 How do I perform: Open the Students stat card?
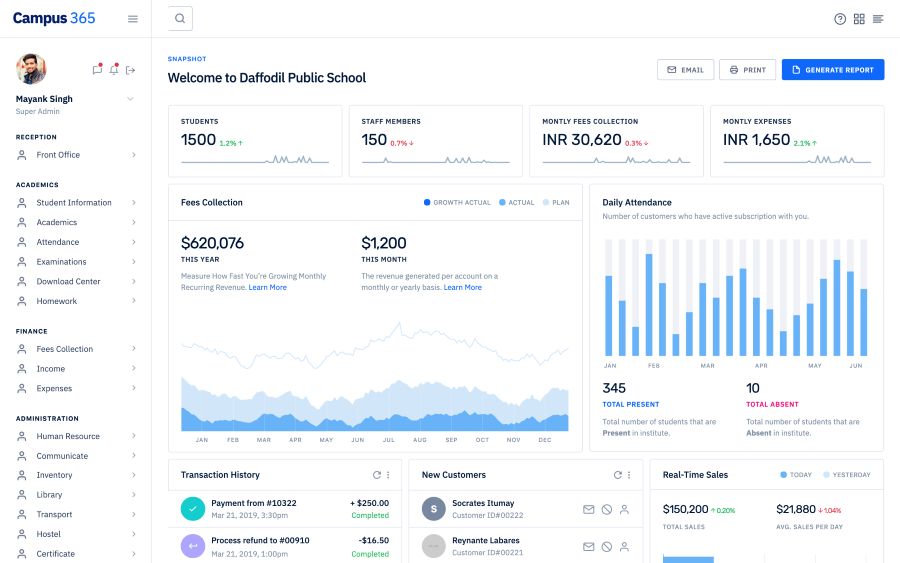(x=255, y=141)
